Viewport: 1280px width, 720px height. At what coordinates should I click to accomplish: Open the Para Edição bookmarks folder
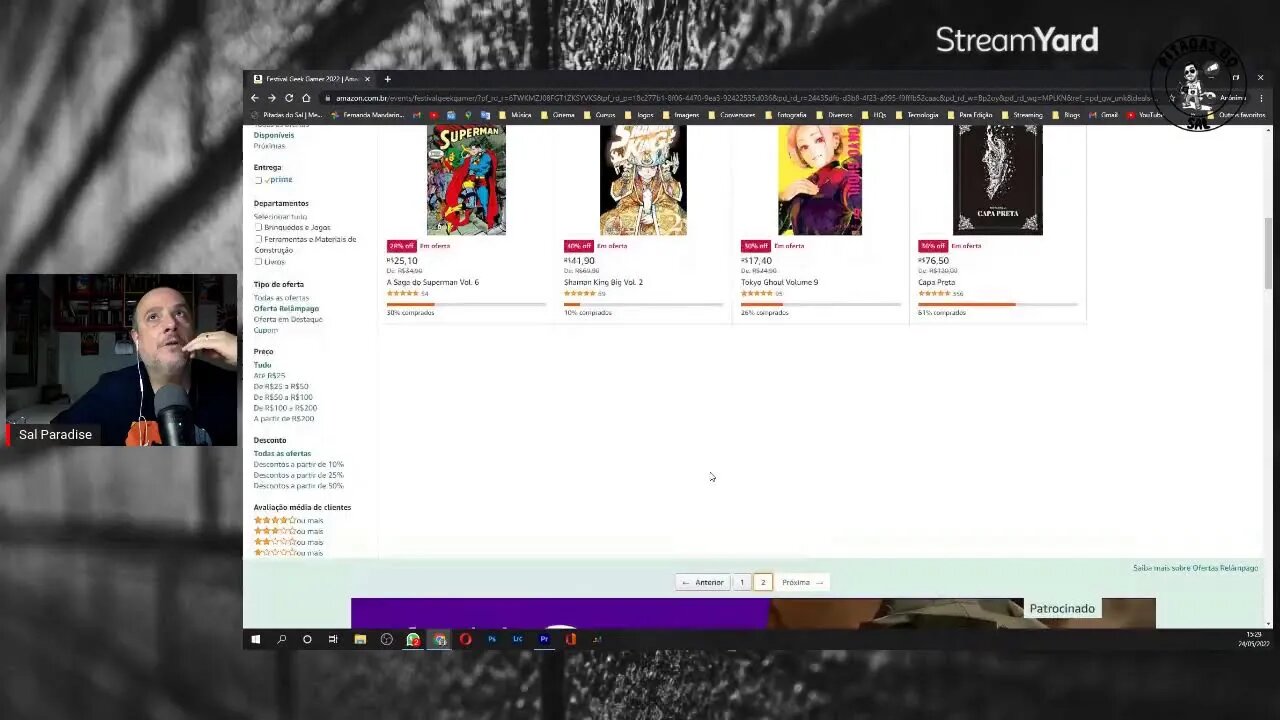pyautogui.click(x=970, y=115)
